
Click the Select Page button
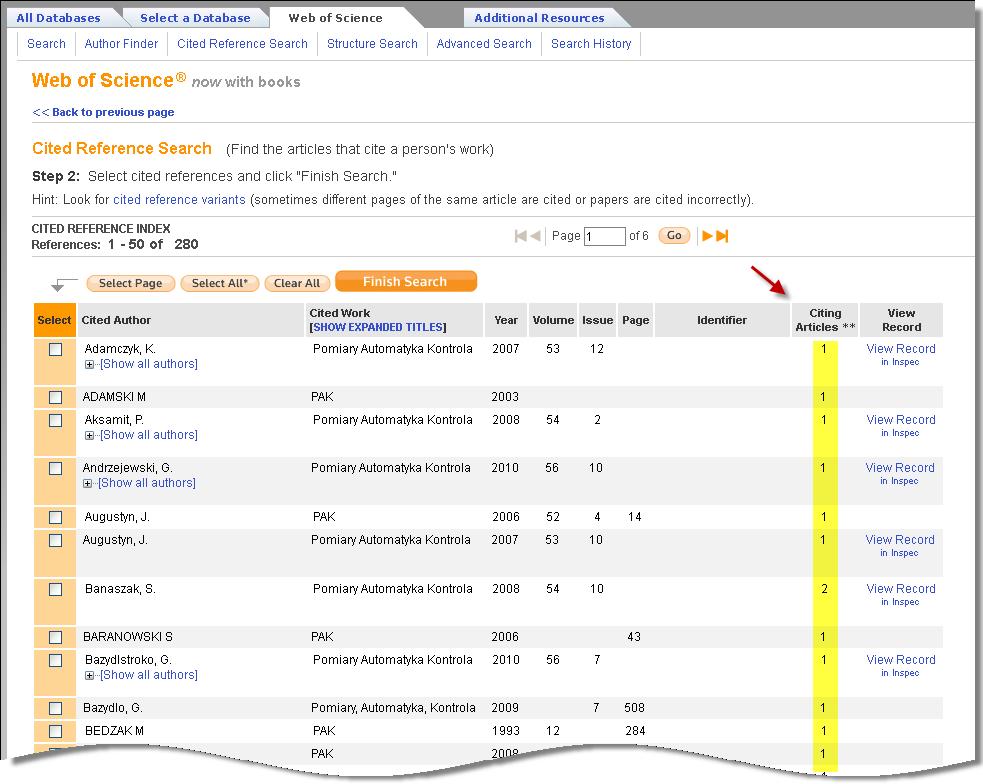pos(130,283)
